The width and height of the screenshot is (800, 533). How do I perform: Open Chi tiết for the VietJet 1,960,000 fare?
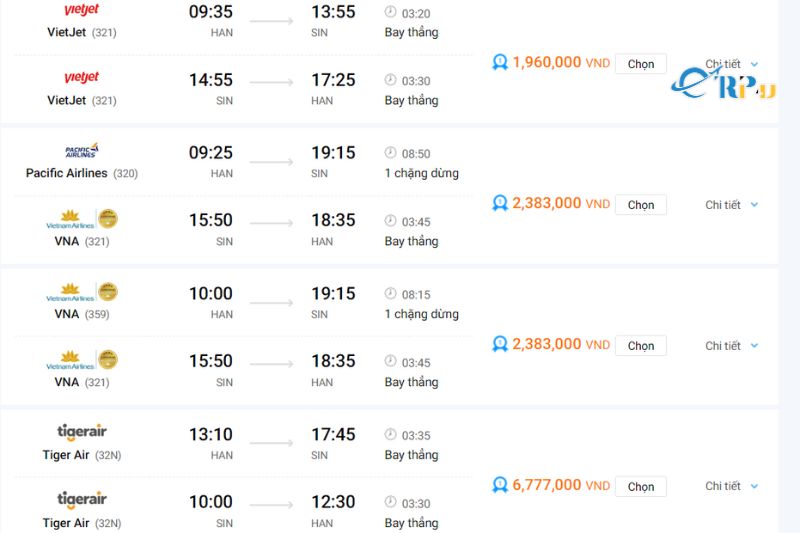coord(732,64)
